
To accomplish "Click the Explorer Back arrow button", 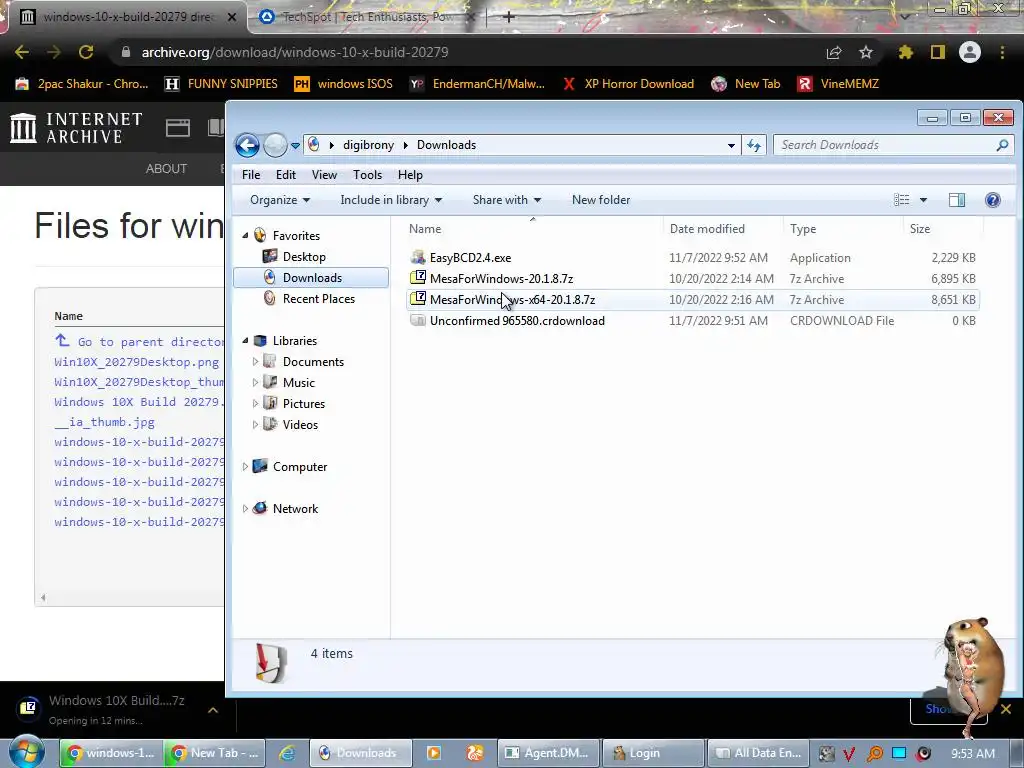I will [248, 145].
